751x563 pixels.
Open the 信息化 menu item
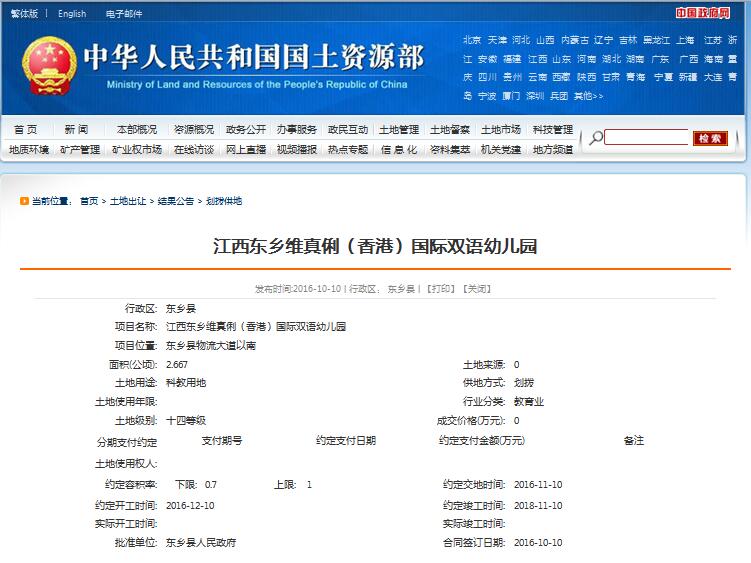[x=399, y=149]
